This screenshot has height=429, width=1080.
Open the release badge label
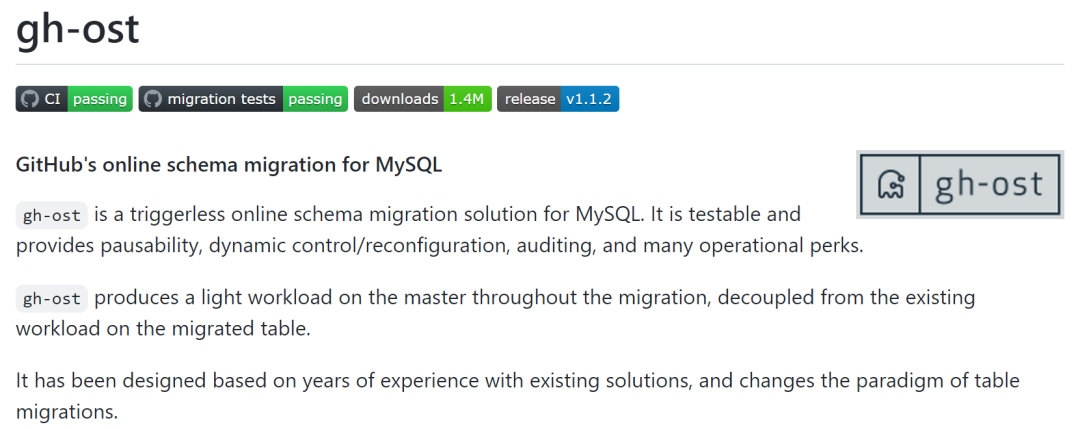pos(529,99)
